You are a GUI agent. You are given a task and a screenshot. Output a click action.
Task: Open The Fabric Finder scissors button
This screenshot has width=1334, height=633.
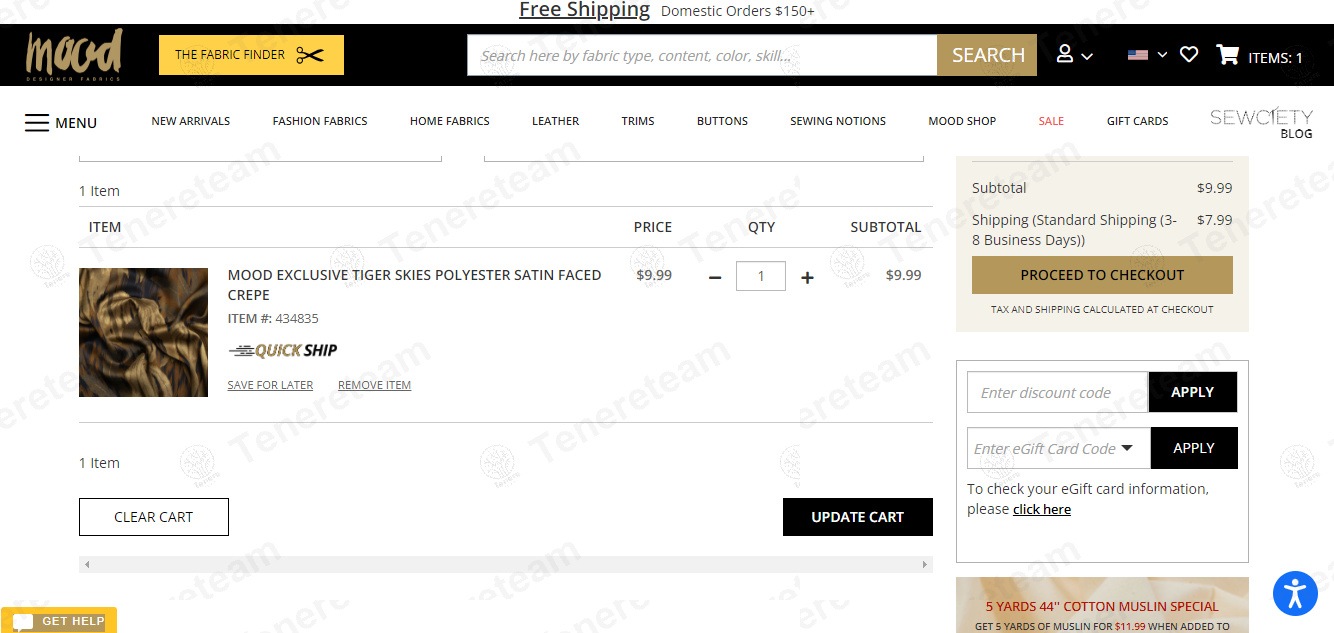pyautogui.click(x=251, y=55)
